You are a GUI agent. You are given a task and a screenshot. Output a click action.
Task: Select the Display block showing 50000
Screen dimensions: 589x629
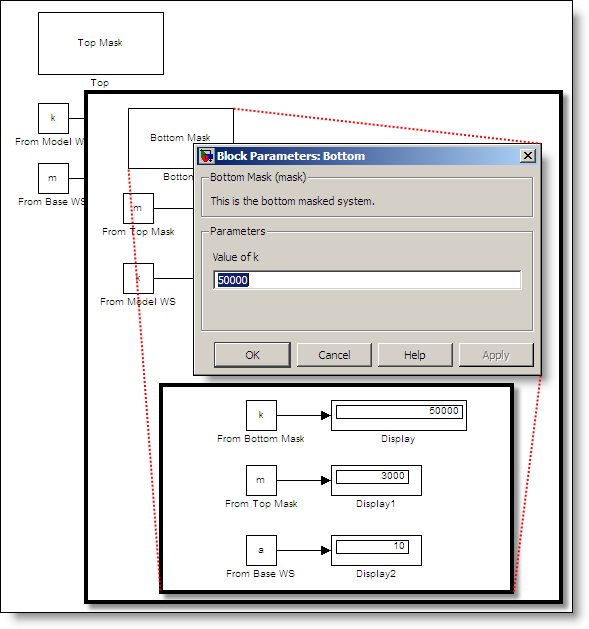[x=399, y=415]
